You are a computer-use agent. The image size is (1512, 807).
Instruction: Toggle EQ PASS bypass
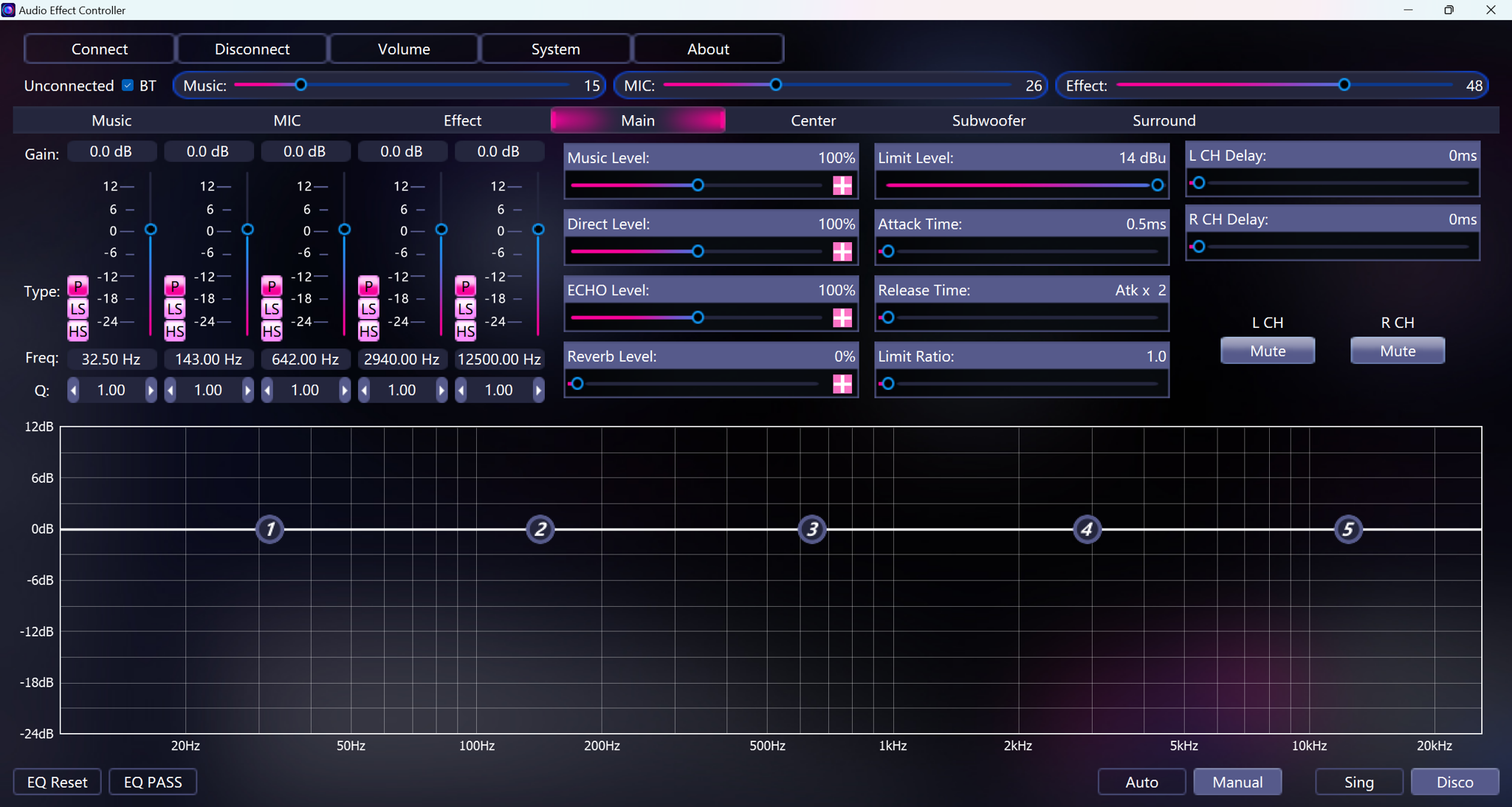click(x=153, y=782)
